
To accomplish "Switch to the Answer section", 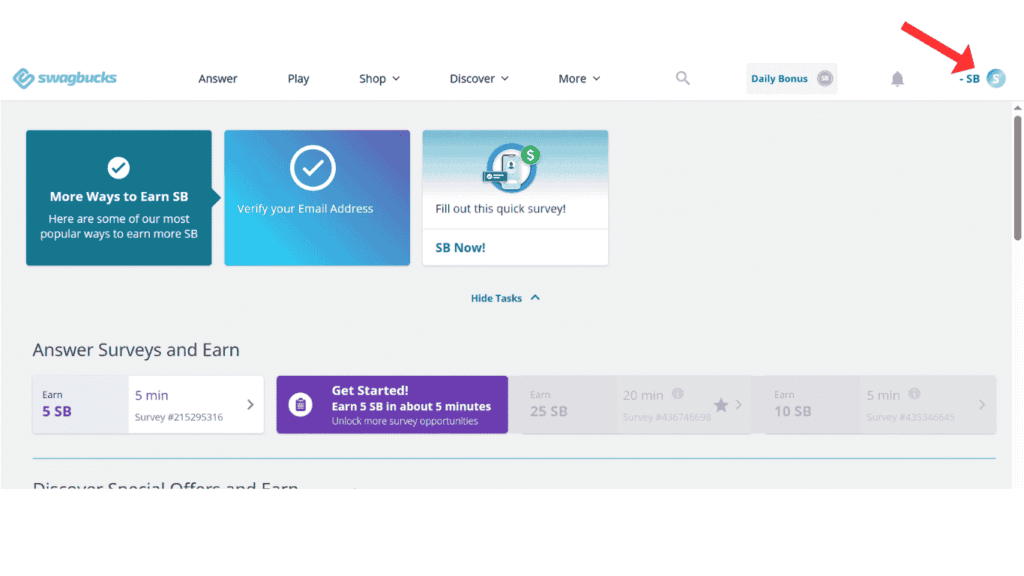I will click(x=217, y=78).
